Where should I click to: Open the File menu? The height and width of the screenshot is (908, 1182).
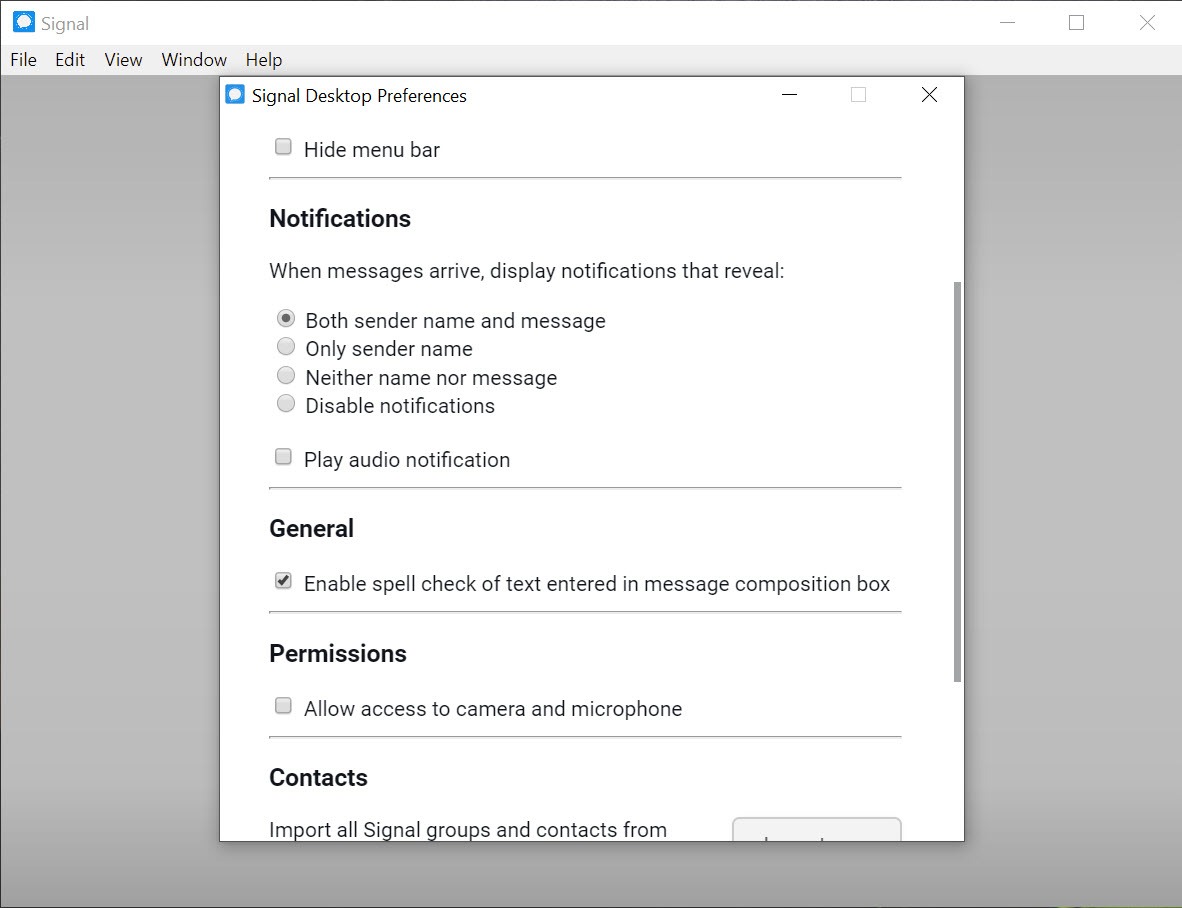pyautogui.click(x=23, y=60)
